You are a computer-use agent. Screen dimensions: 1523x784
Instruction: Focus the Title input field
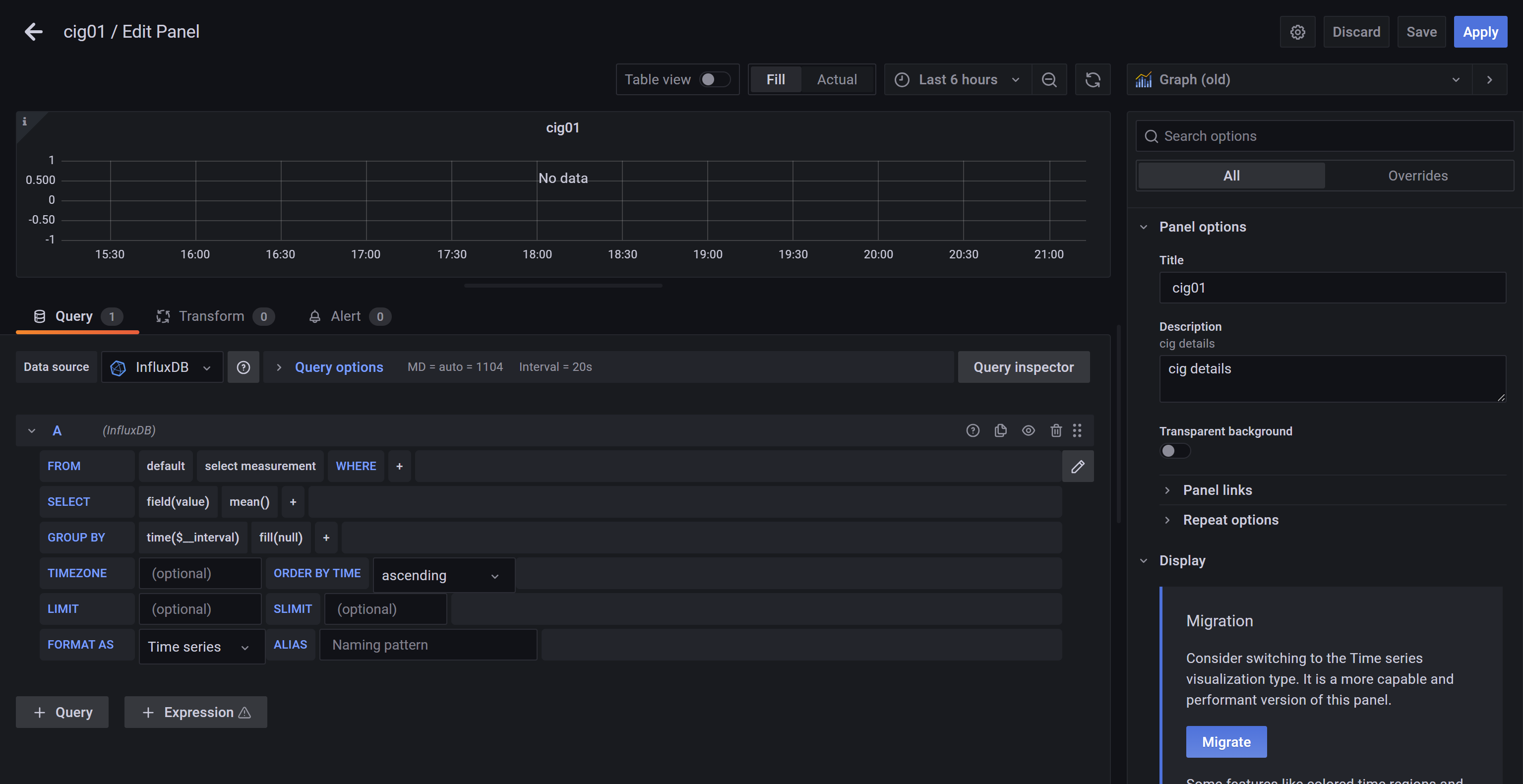(1333, 288)
